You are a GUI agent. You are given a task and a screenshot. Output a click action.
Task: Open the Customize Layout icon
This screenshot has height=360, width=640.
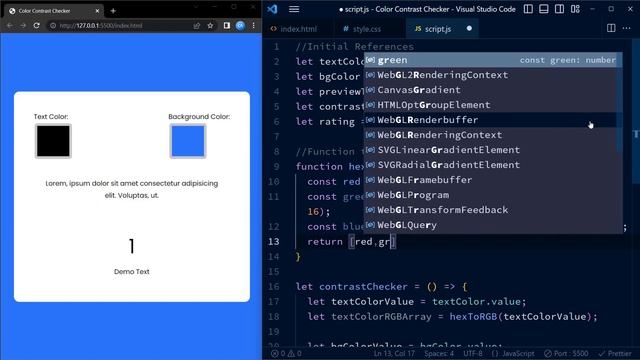pyautogui.click(x=575, y=9)
